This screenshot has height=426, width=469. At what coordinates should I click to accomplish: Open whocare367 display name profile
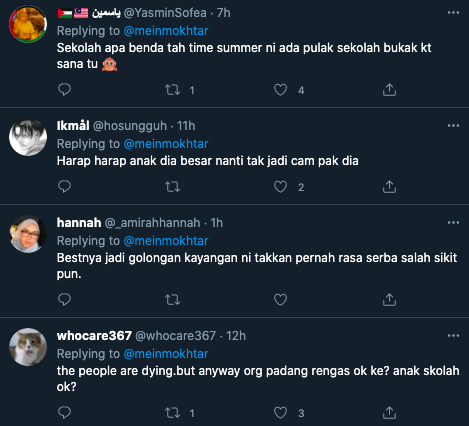pyautogui.click(x=94, y=336)
